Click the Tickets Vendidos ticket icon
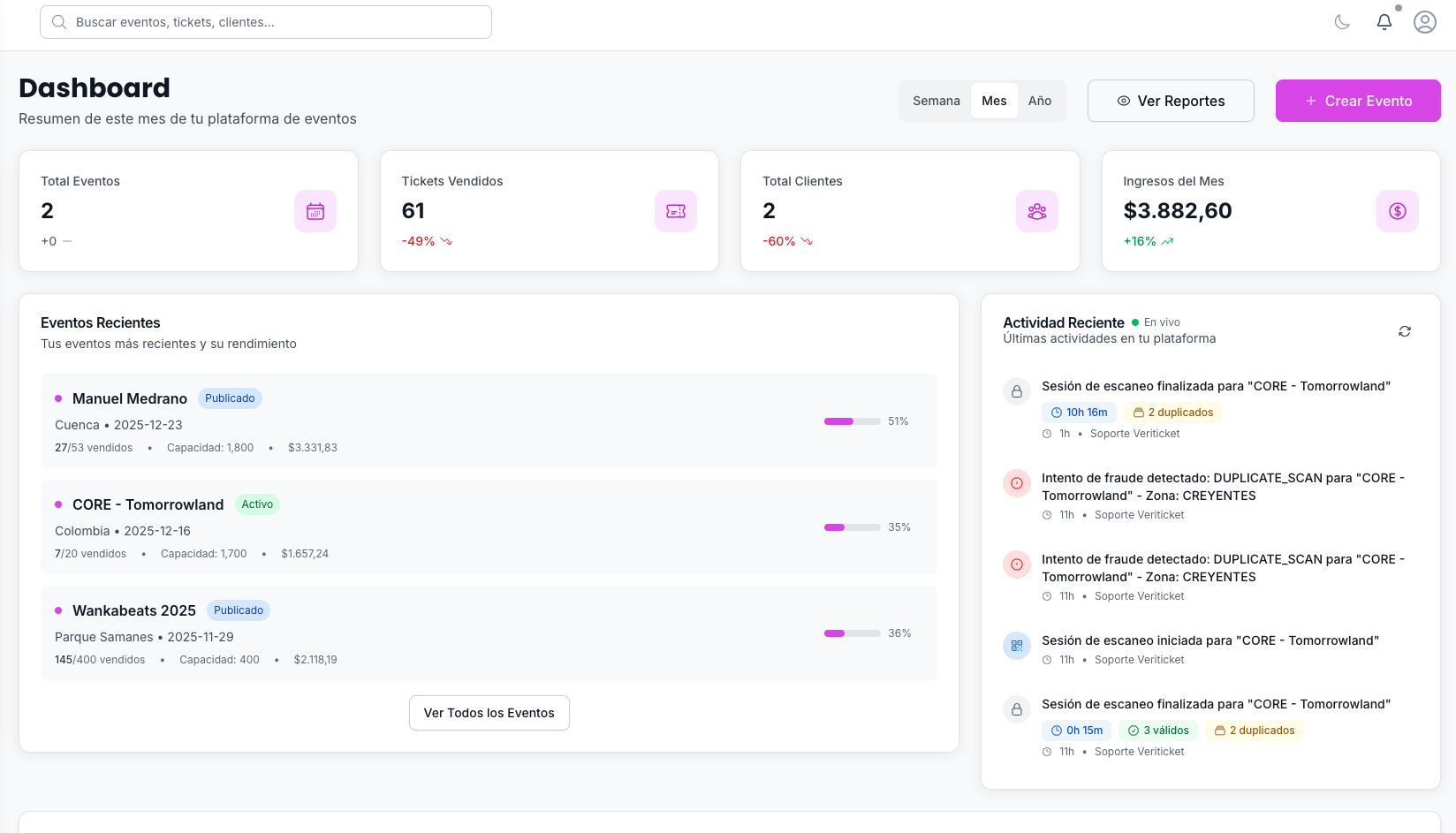Image resolution: width=1456 pixels, height=833 pixels. [676, 211]
